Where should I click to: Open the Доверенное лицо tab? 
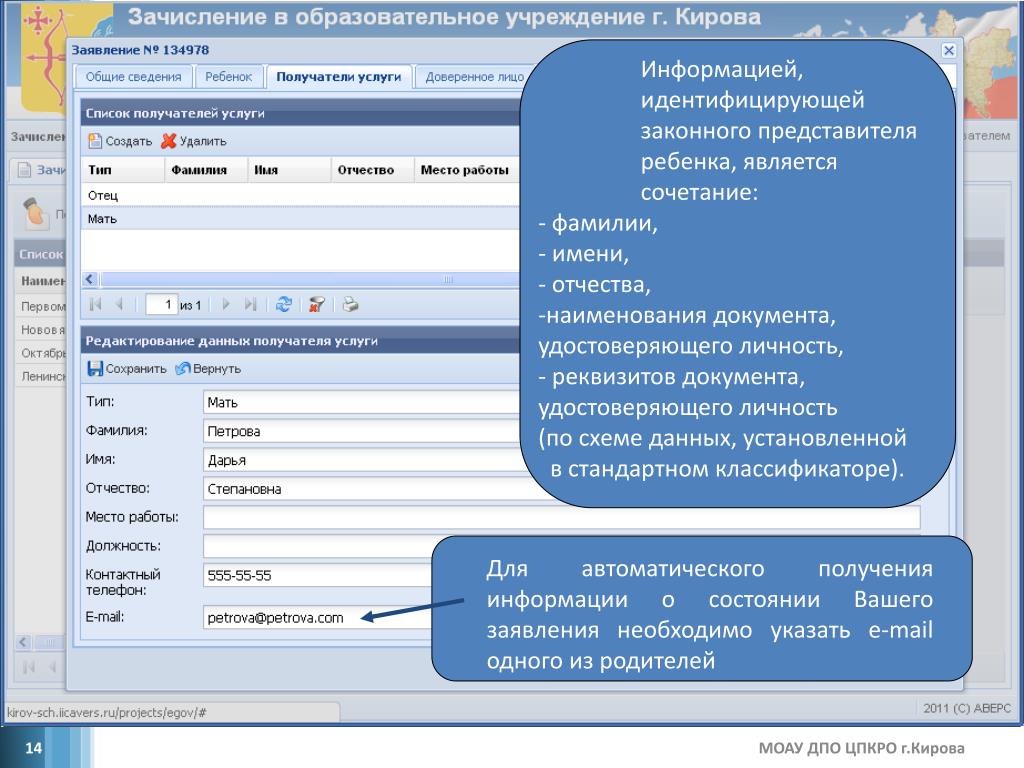(x=475, y=77)
